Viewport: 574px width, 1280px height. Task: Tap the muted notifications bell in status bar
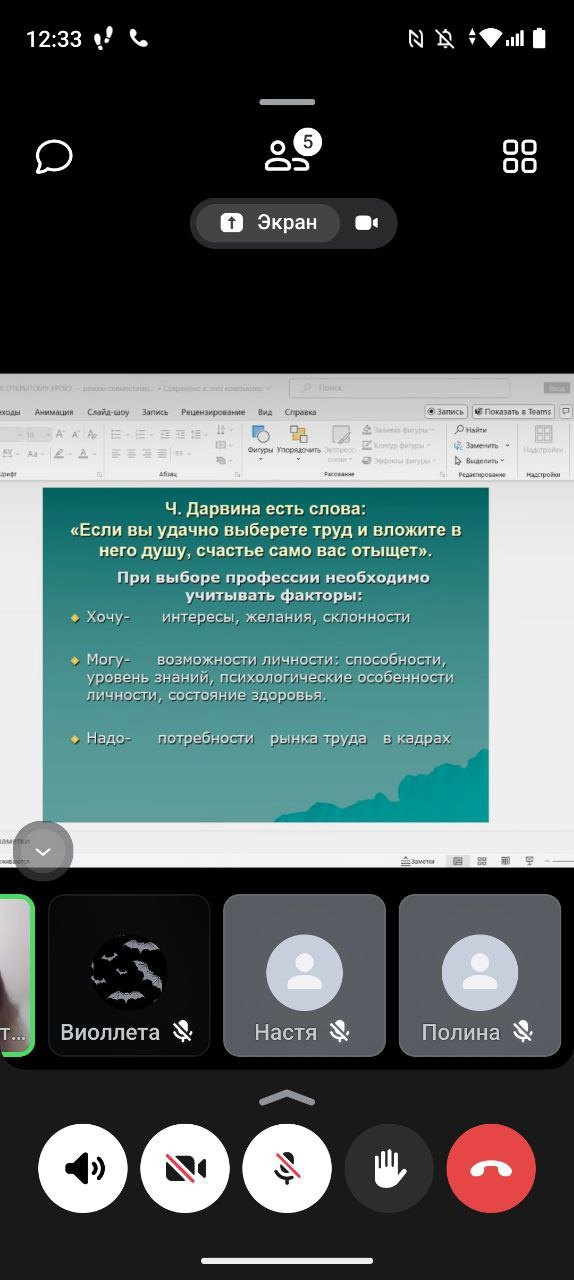click(446, 38)
